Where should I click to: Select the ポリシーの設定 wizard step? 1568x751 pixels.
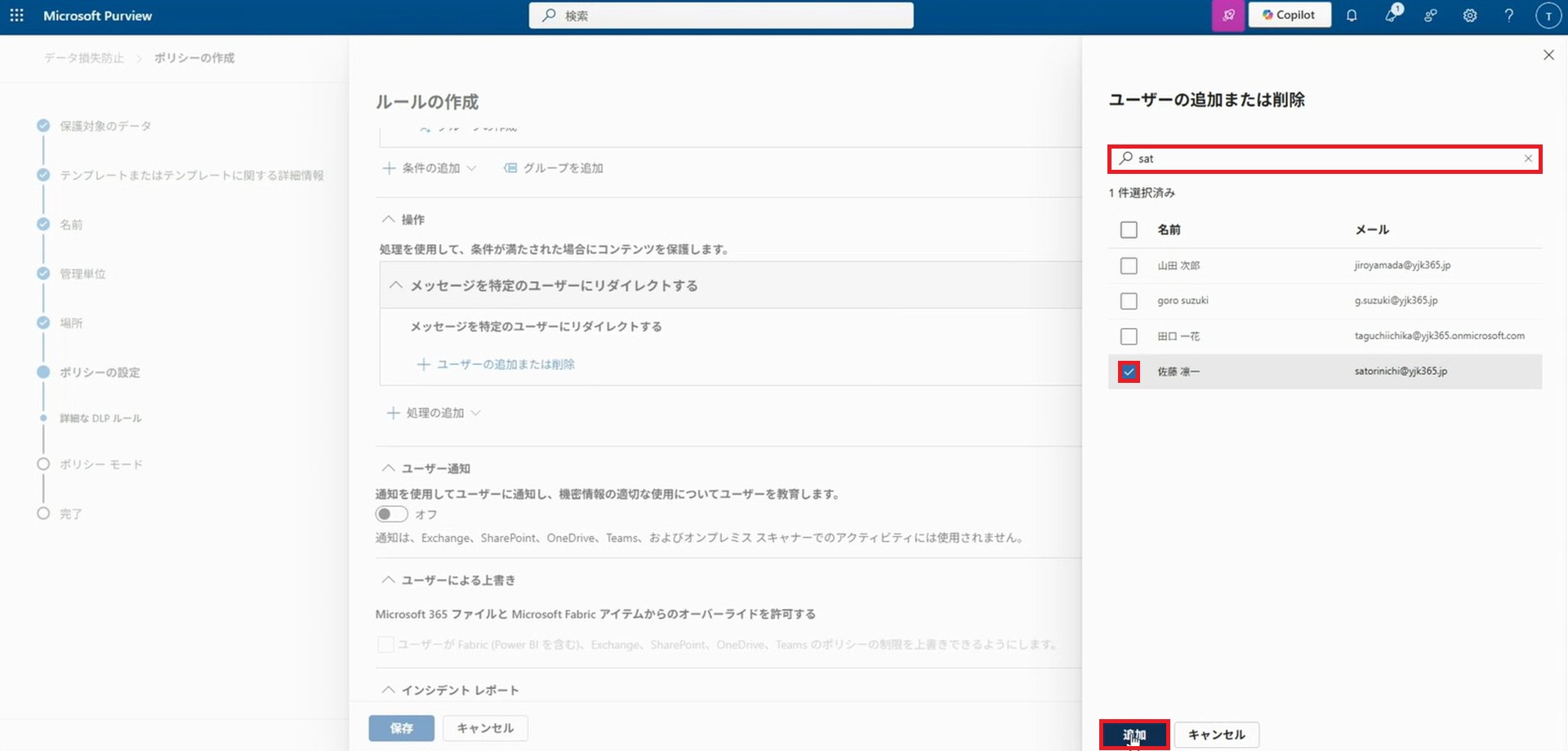click(x=100, y=372)
